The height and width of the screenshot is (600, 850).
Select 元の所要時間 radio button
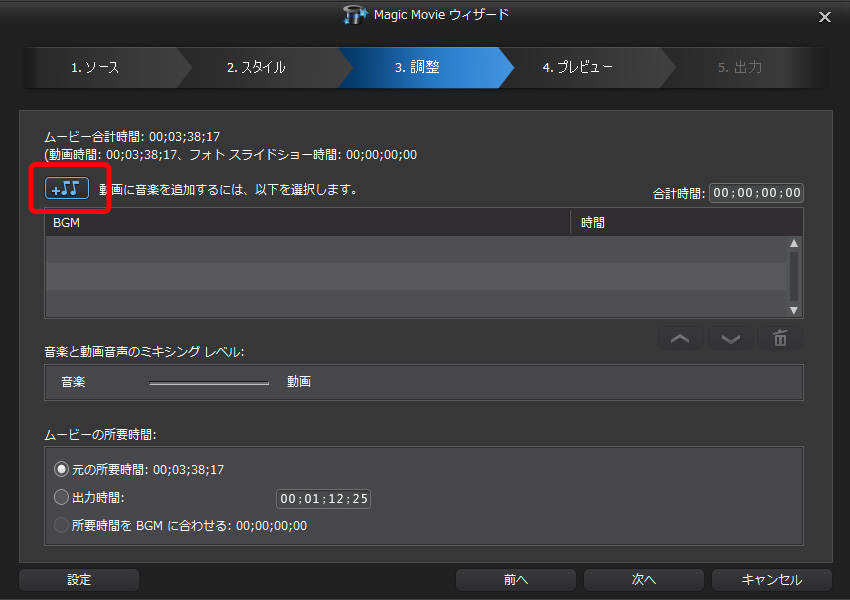(62, 469)
